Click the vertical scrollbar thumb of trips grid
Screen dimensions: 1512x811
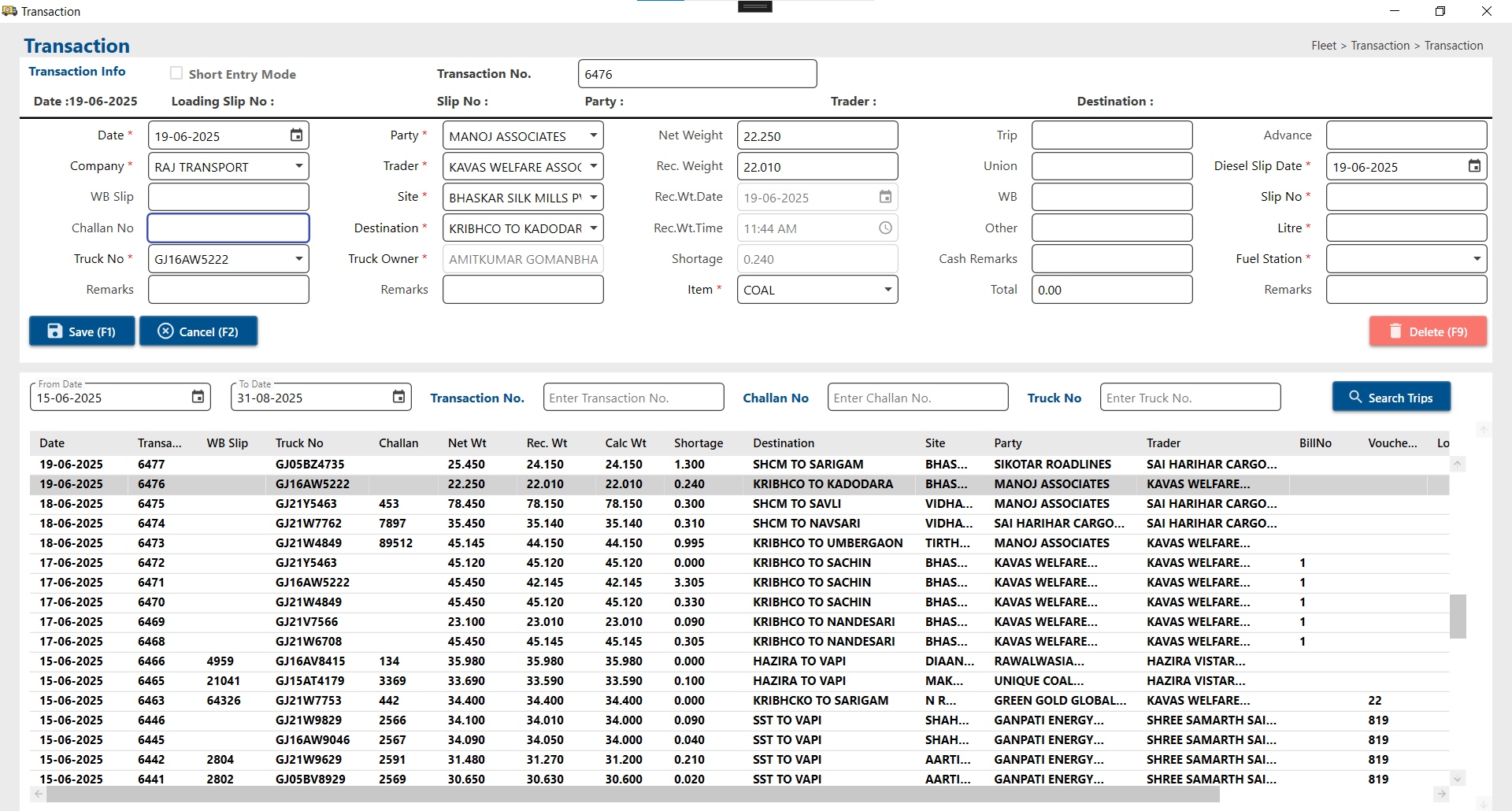(1458, 616)
